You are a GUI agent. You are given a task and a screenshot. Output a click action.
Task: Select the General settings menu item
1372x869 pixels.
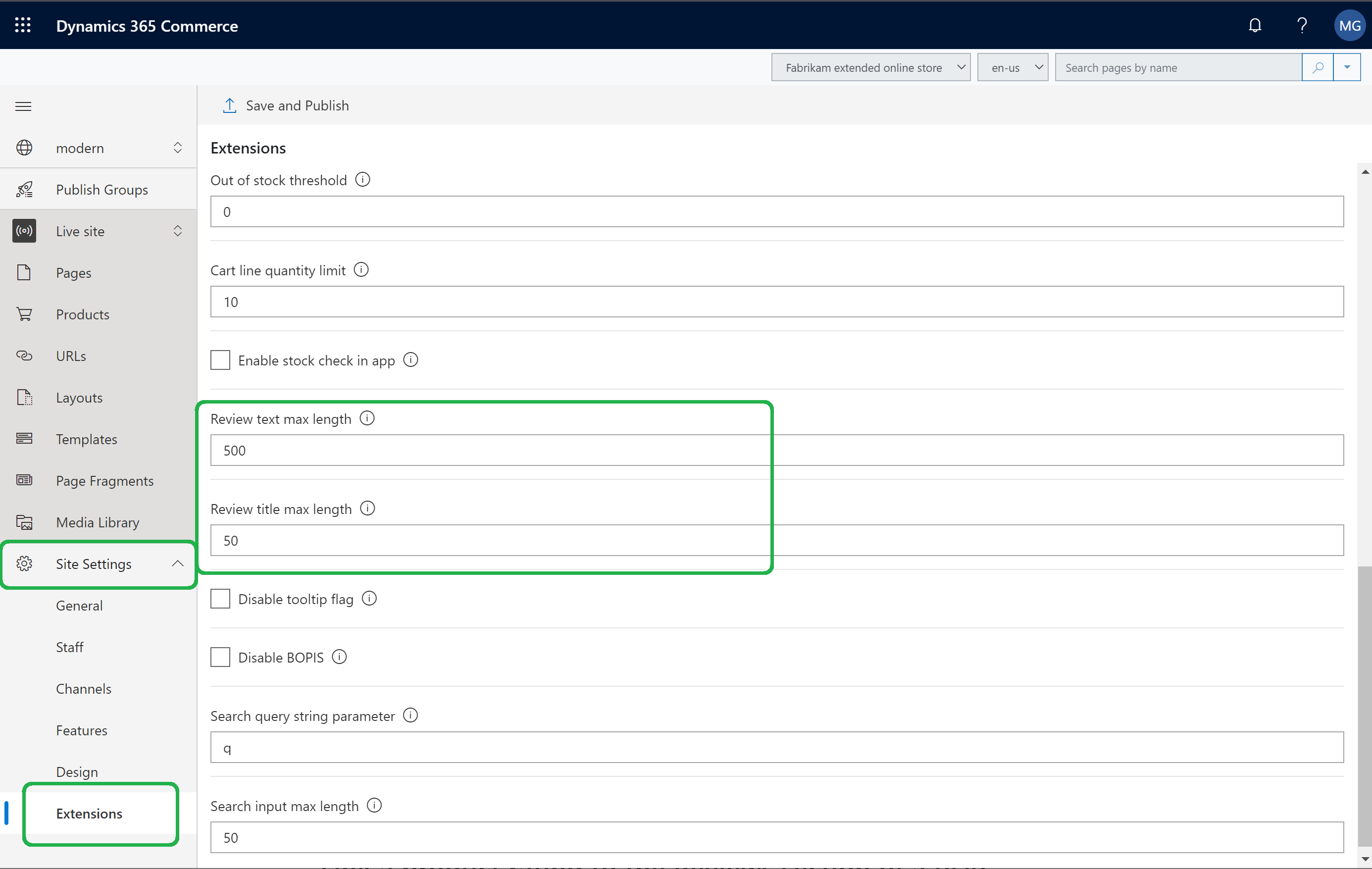80,605
